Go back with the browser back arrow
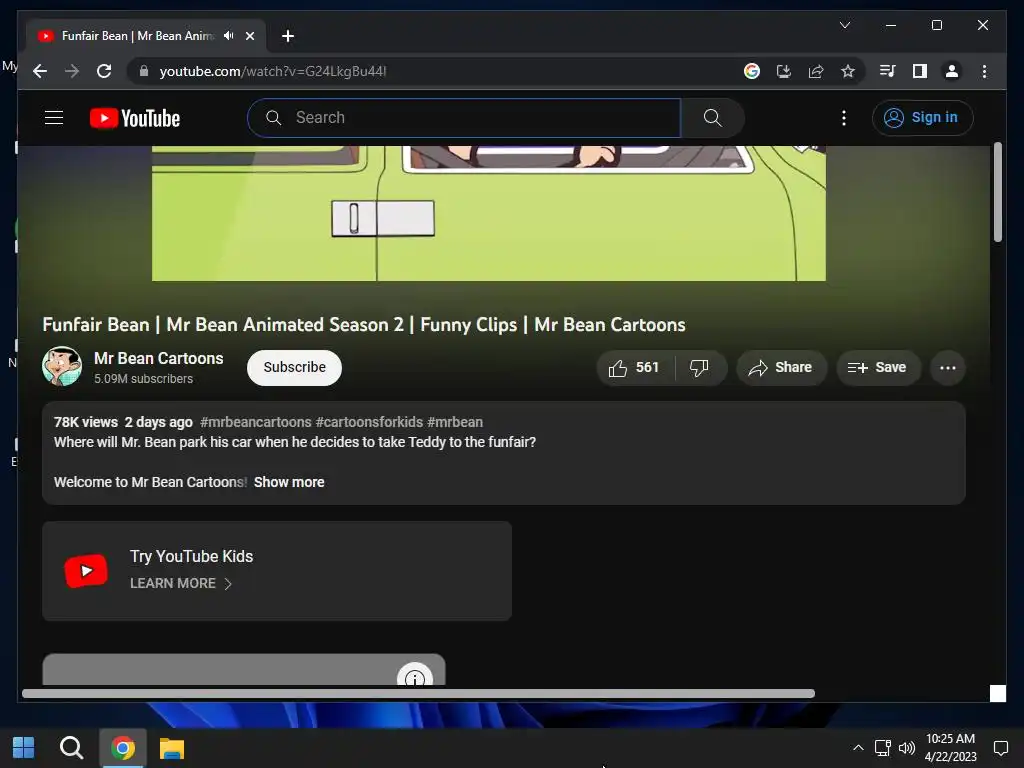The width and height of the screenshot is (1024, 768). pyautogui.click(x=40, y=71)
